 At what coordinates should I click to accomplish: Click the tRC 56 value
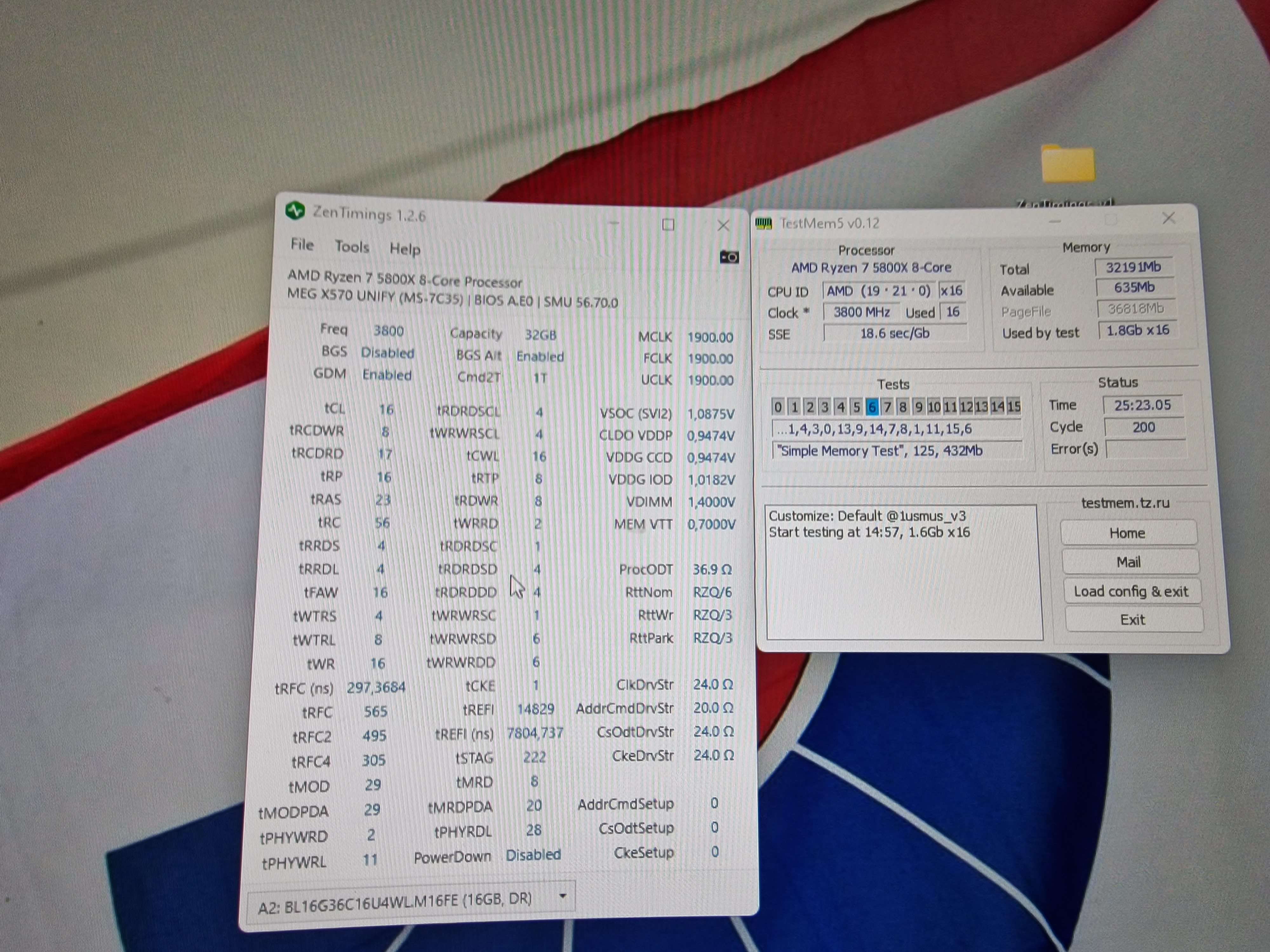point(382,523)
